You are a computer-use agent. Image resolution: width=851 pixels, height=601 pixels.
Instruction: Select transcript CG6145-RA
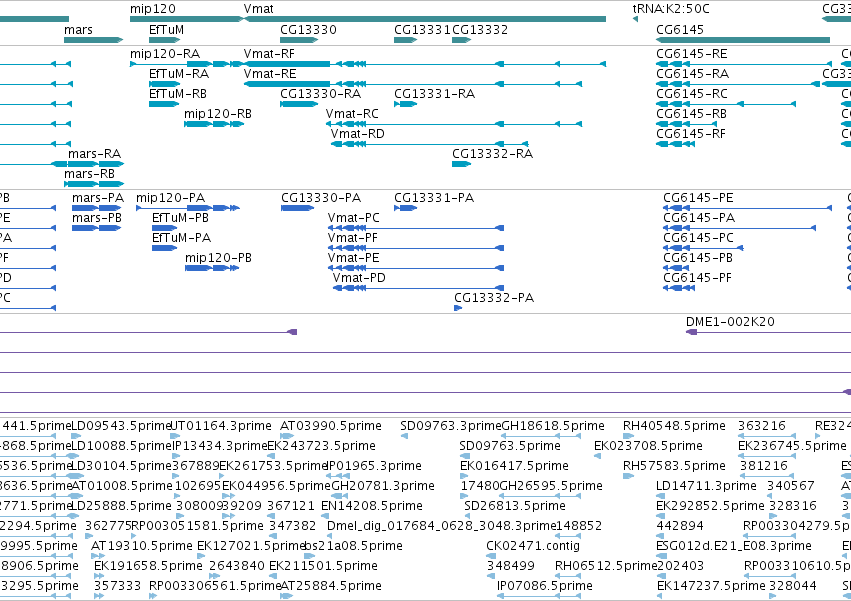click(692, 74)
